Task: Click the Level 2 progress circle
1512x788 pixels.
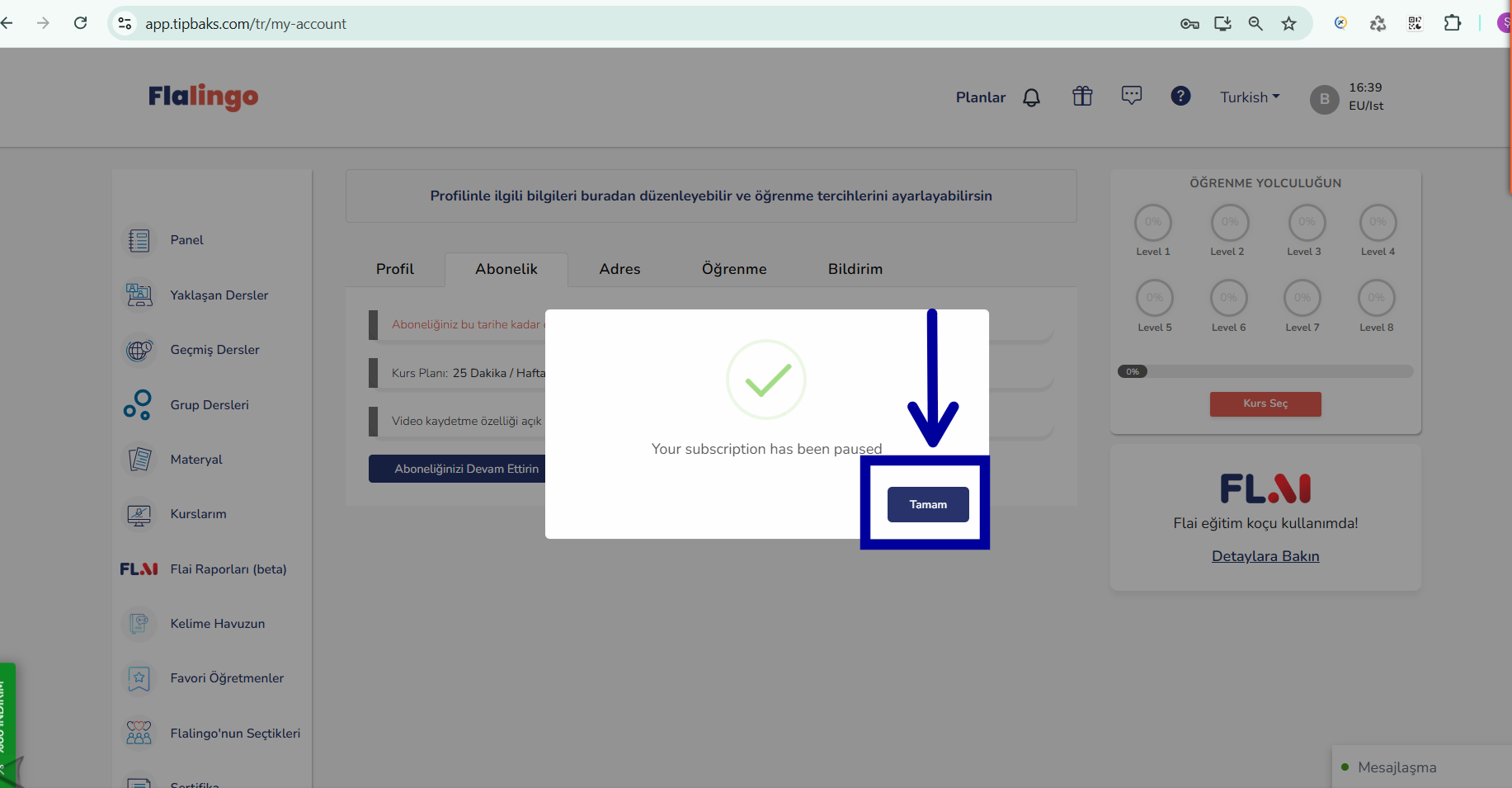Action: click(x=1230, y=222)
